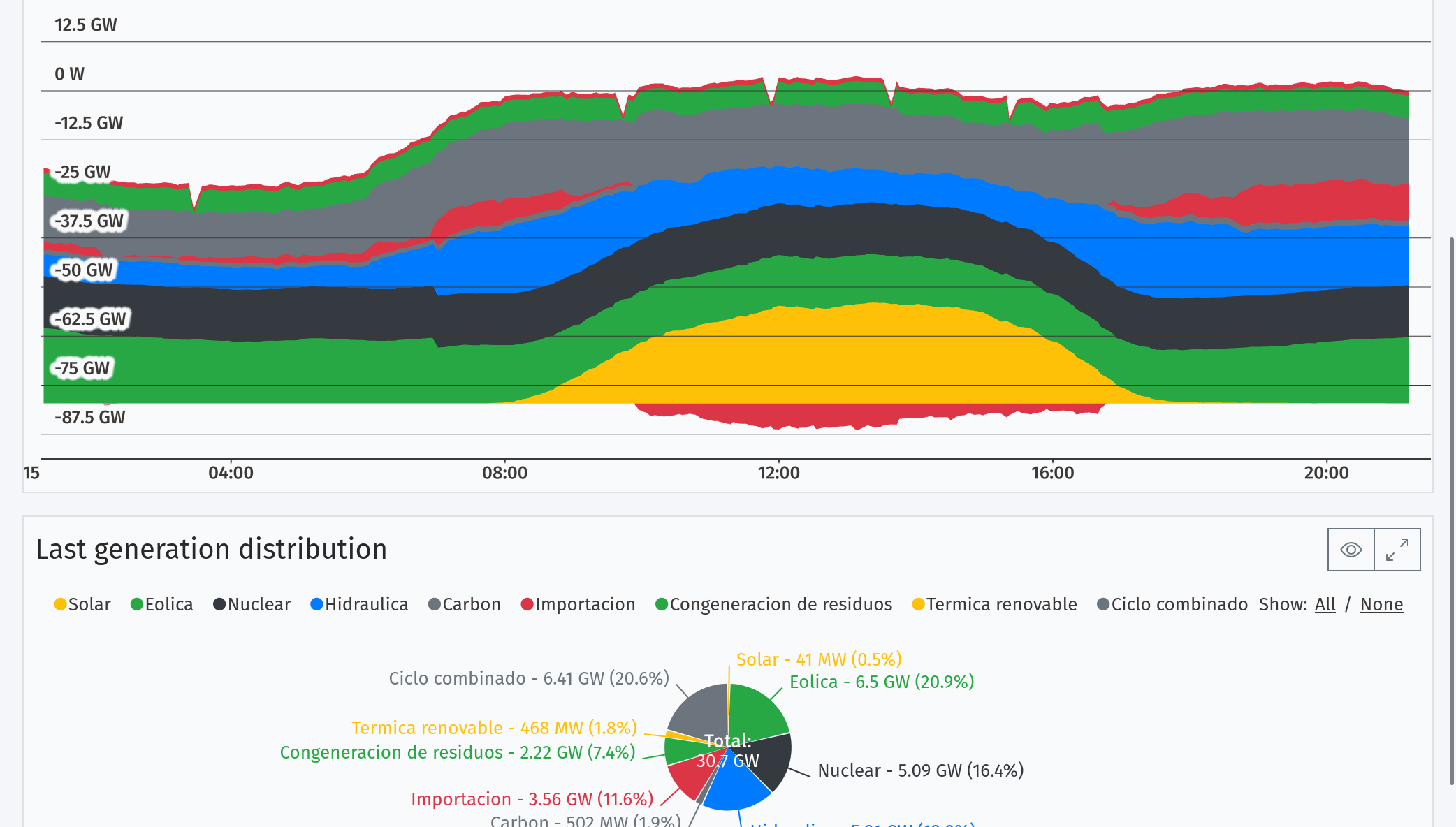Click the page vertical scrollbar
This screenshot has width=1456, height=827.
tap(1451, 510)
